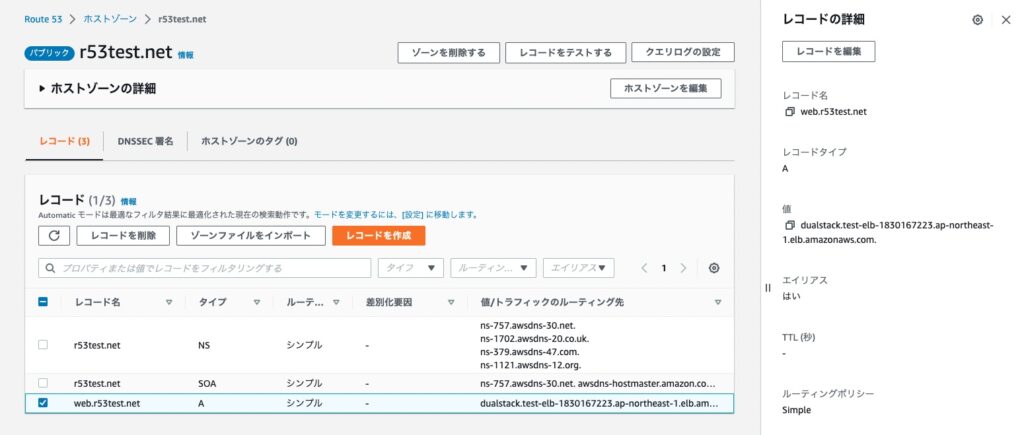Copy the dualstack ELB value icon

[x=790, y=225]
